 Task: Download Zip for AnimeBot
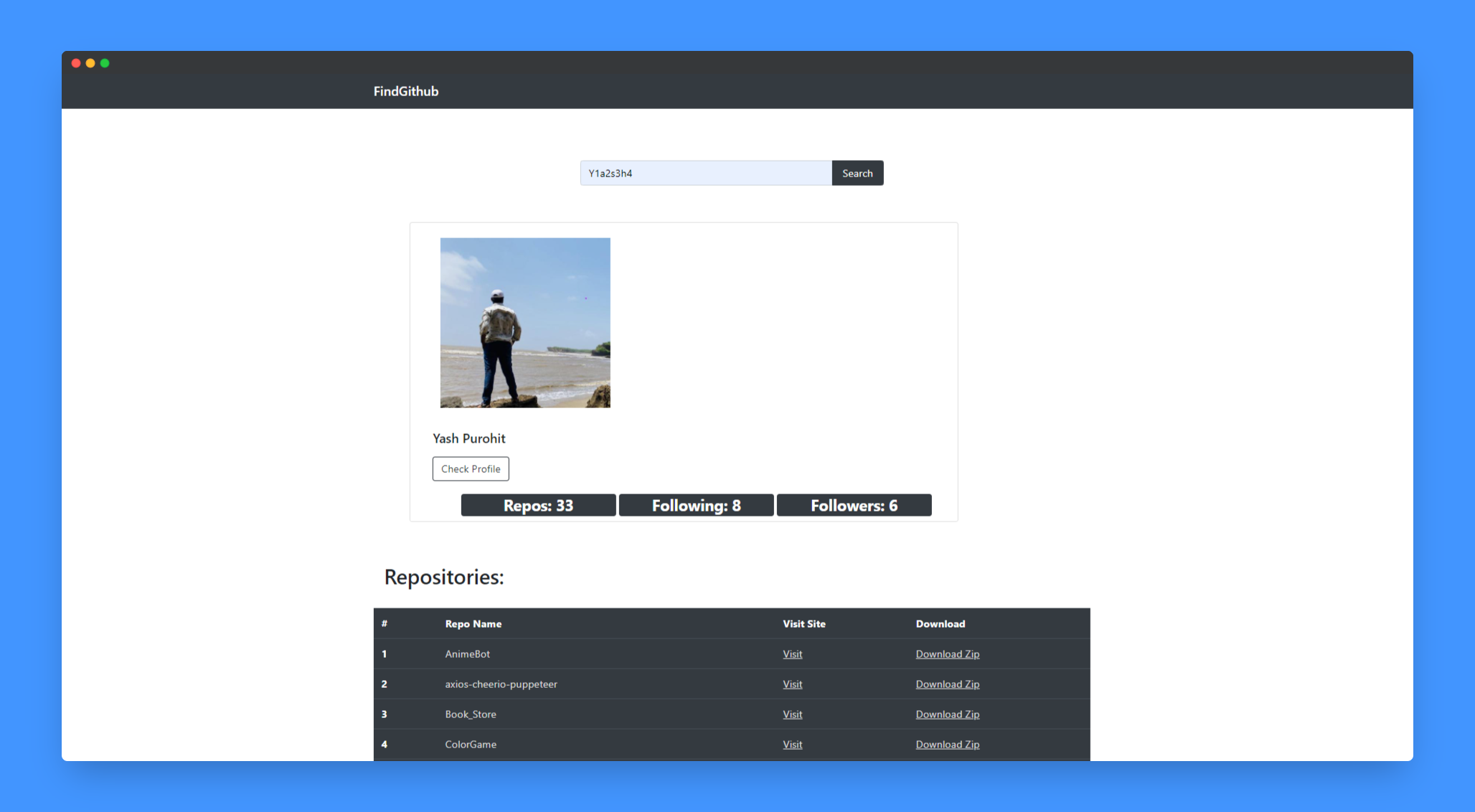pos(947,654)
